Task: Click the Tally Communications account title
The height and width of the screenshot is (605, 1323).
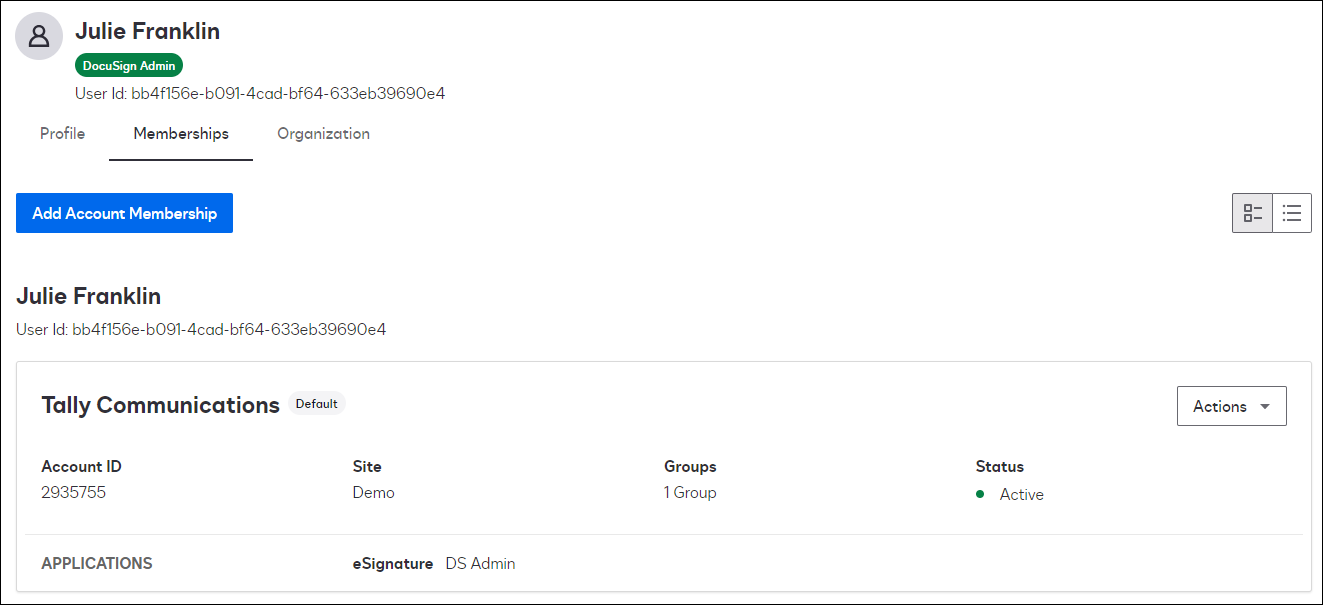Action: [160, 405]
